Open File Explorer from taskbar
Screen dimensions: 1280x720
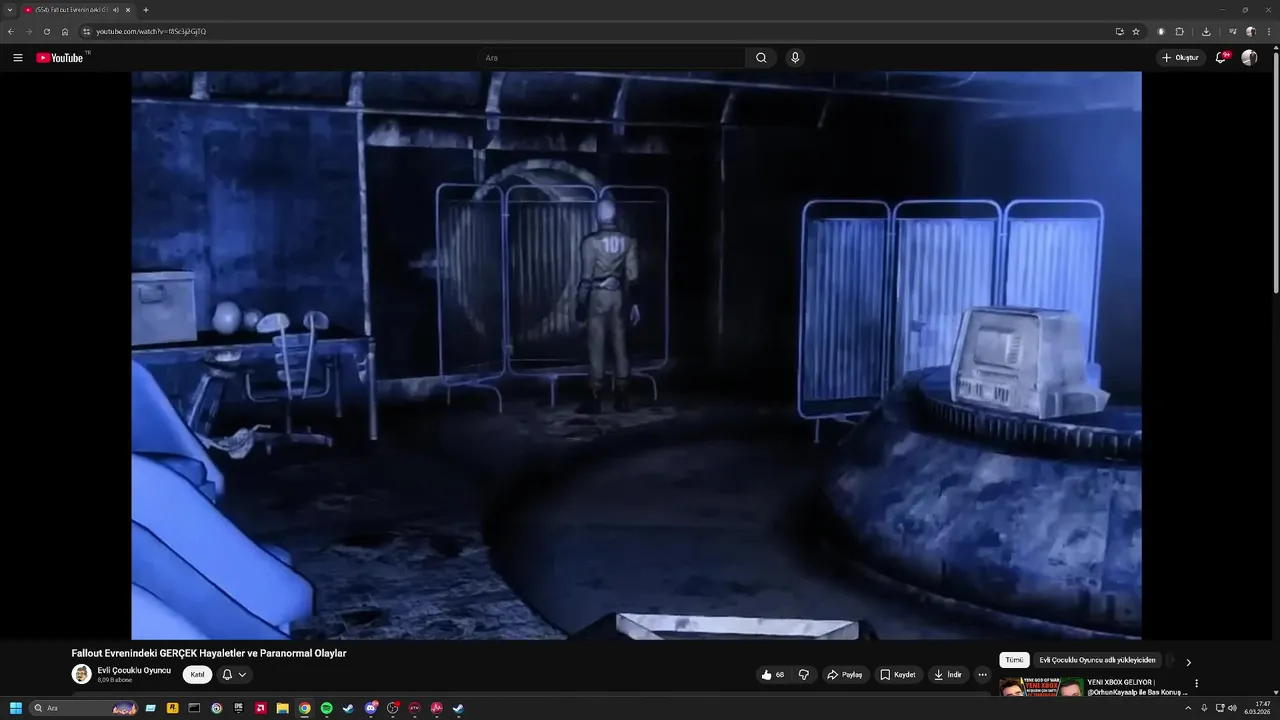pos(283,708)
